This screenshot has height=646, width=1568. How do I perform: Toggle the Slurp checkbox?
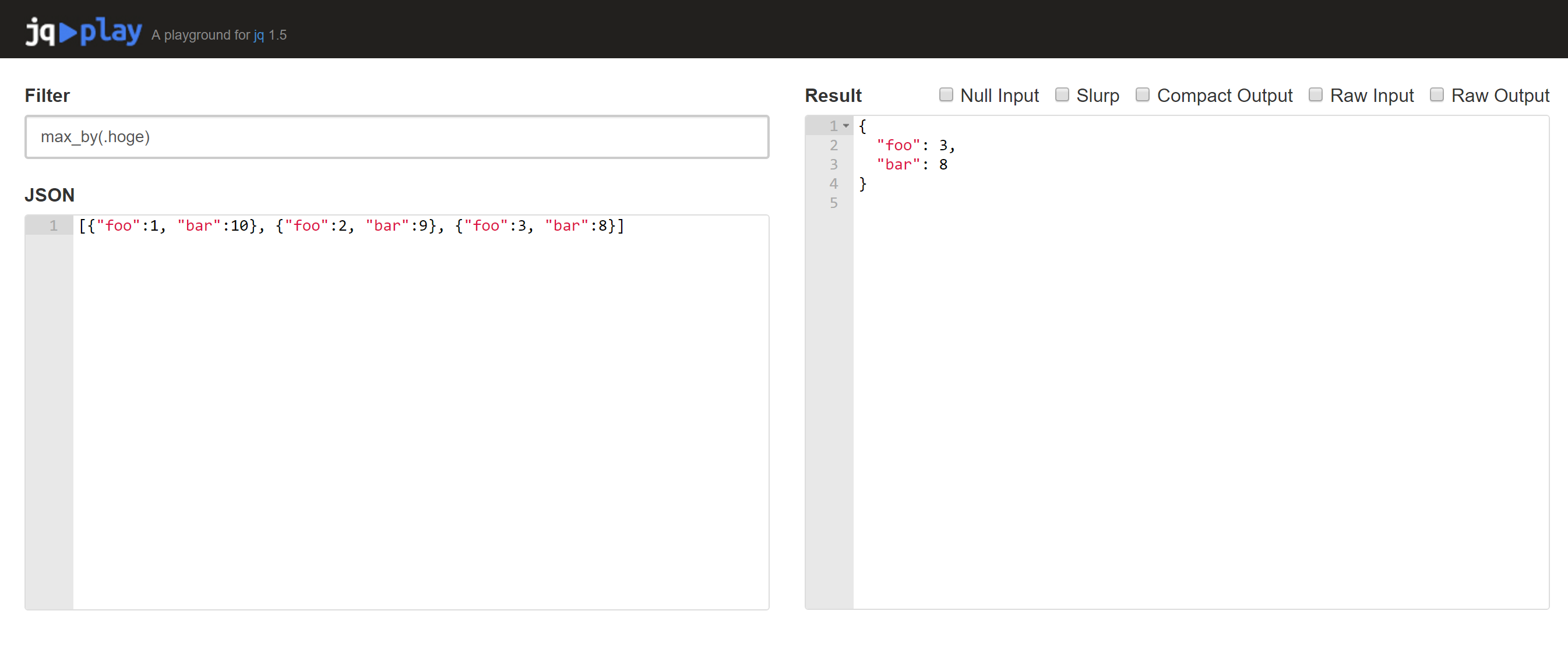click(1062, 95)
